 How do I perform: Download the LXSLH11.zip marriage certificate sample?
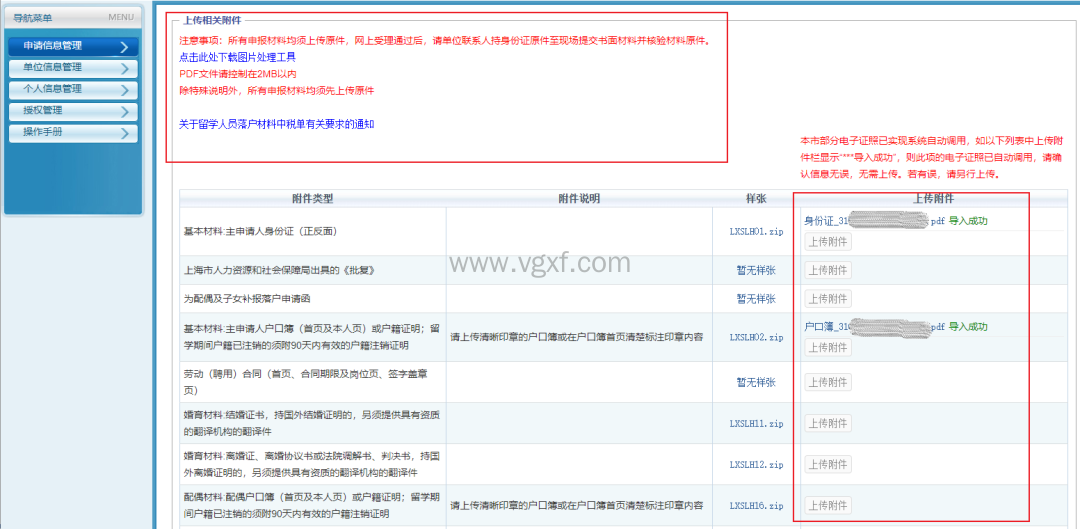click(755, 423)
